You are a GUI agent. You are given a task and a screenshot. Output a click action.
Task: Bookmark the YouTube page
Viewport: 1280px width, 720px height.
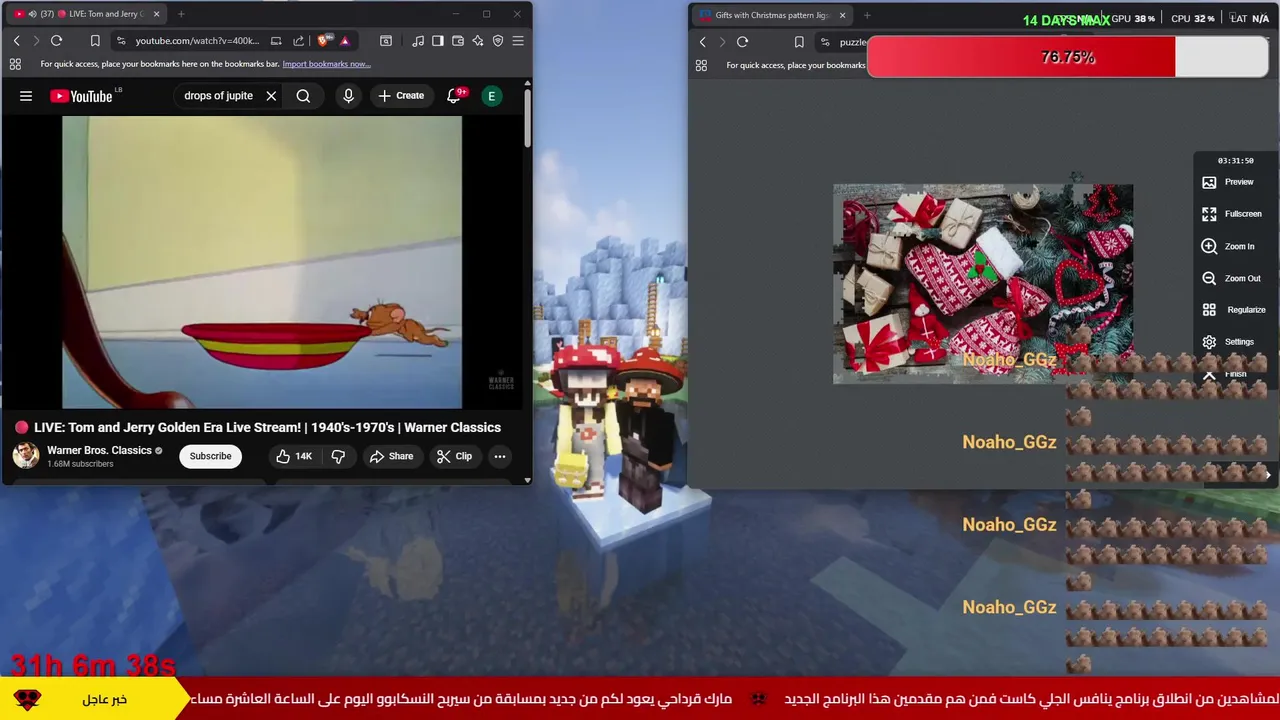pos(95,41)
